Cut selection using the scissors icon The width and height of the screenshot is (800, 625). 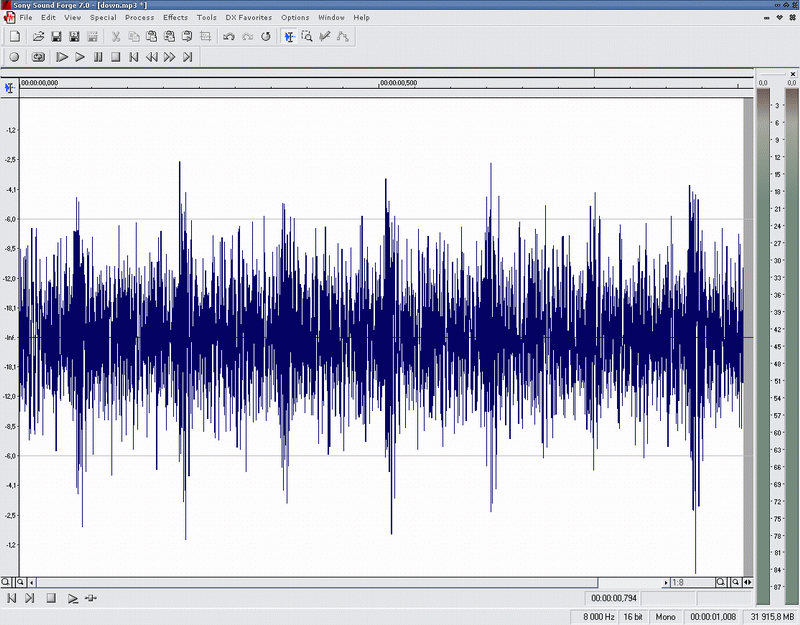pyautogui.click(x=116, y=36)
